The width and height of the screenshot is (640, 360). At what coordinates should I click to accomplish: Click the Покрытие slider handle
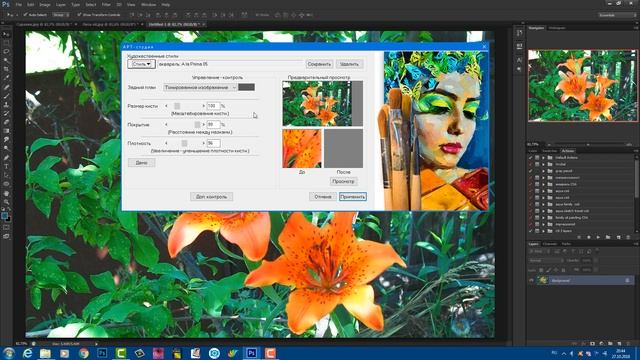click(x=197, y=124)
